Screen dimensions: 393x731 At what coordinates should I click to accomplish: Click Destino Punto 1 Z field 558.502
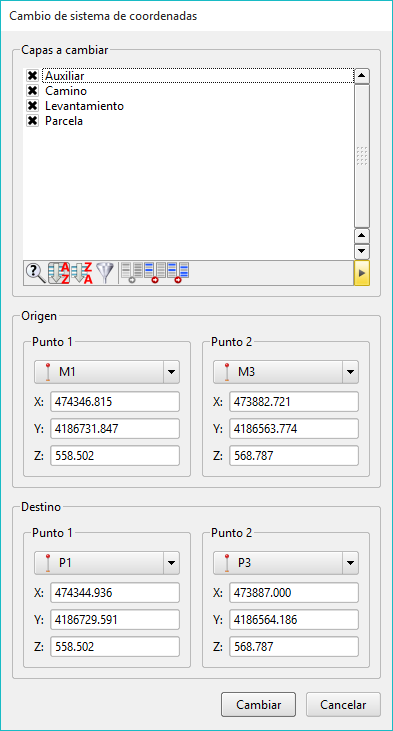pyautogui.click(x=115, y=647)
